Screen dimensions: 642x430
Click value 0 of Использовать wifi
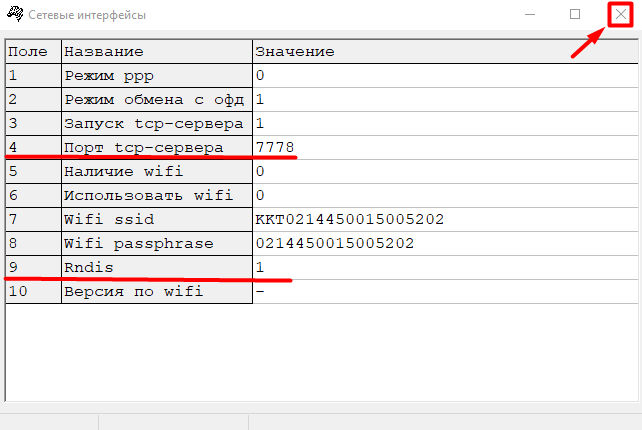click(x=445, y=195)
